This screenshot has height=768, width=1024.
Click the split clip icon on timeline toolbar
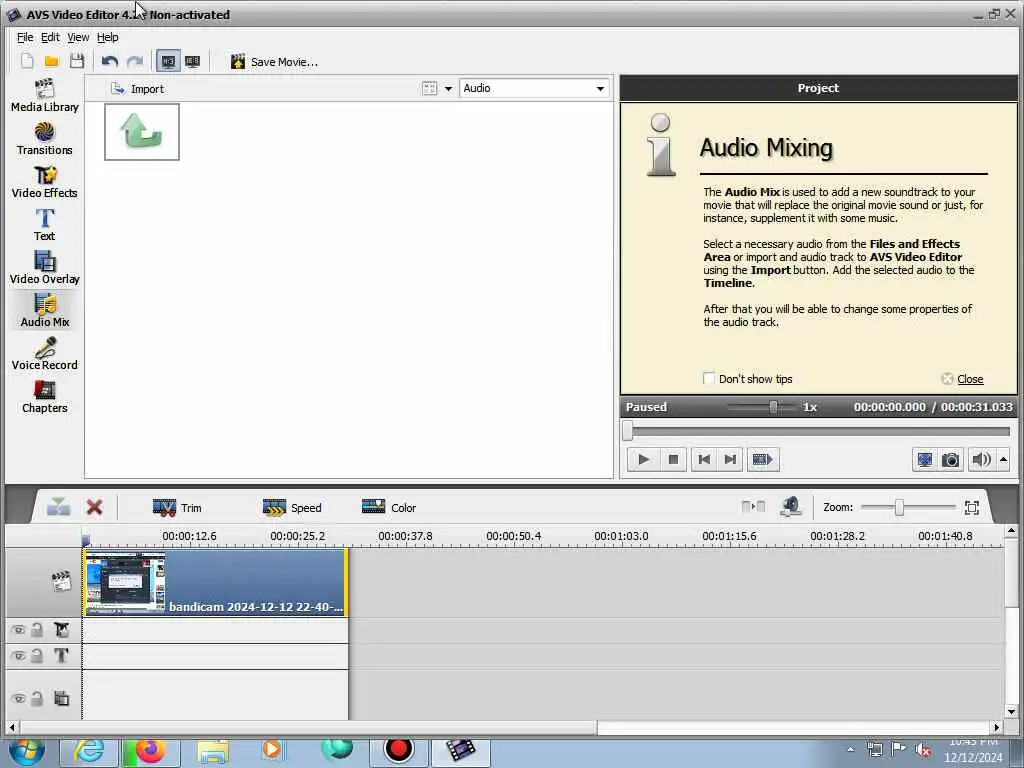pyautogui.click(x=754, y=507)
